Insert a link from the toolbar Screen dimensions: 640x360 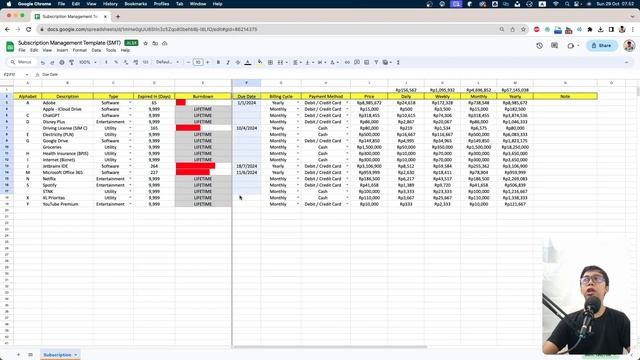pyautogui.click(x=347, y=62)
